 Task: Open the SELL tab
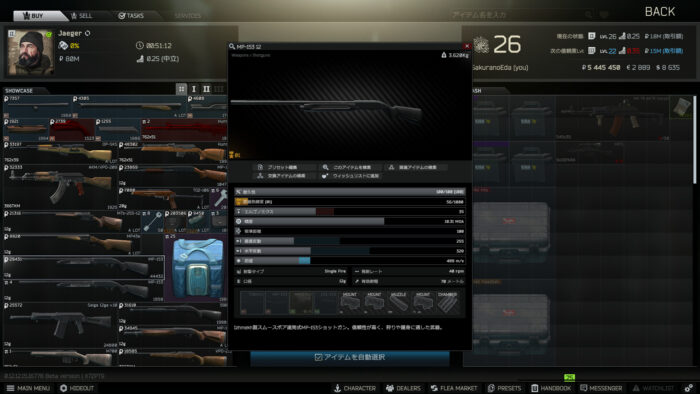81,16
